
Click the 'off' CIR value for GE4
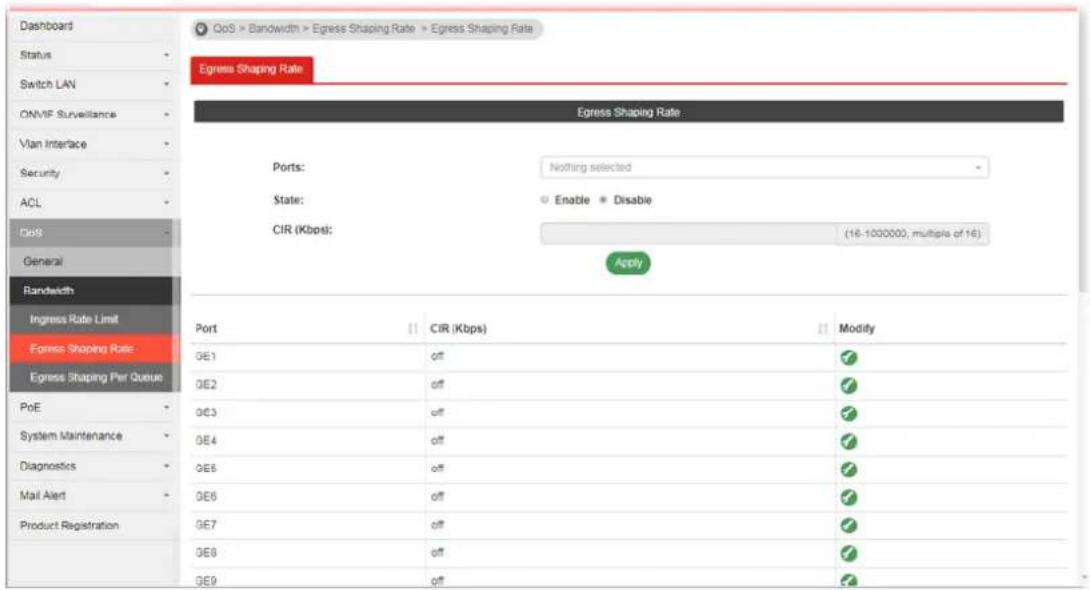(x=437, y=441)
